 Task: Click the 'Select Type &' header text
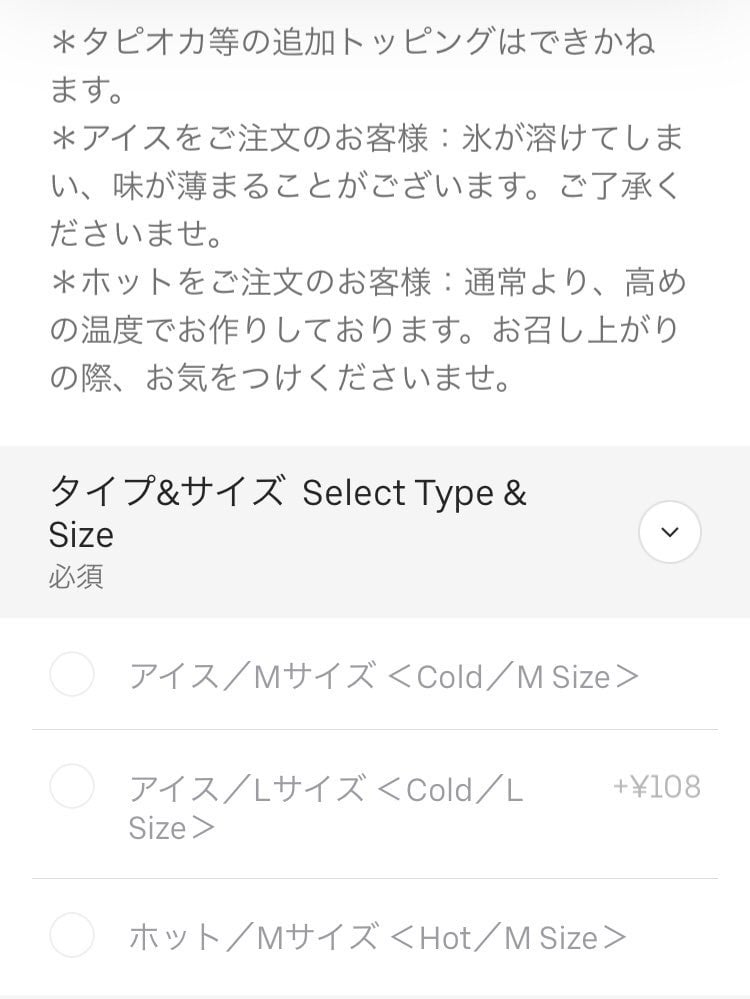(414, 493)
